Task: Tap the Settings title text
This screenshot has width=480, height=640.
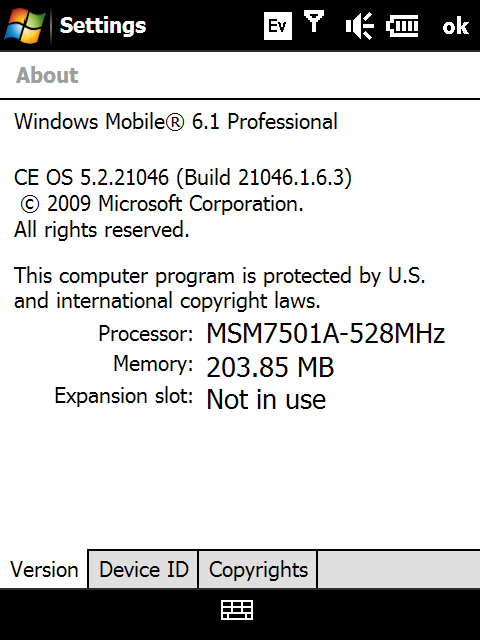Action: tap(103, 26)
